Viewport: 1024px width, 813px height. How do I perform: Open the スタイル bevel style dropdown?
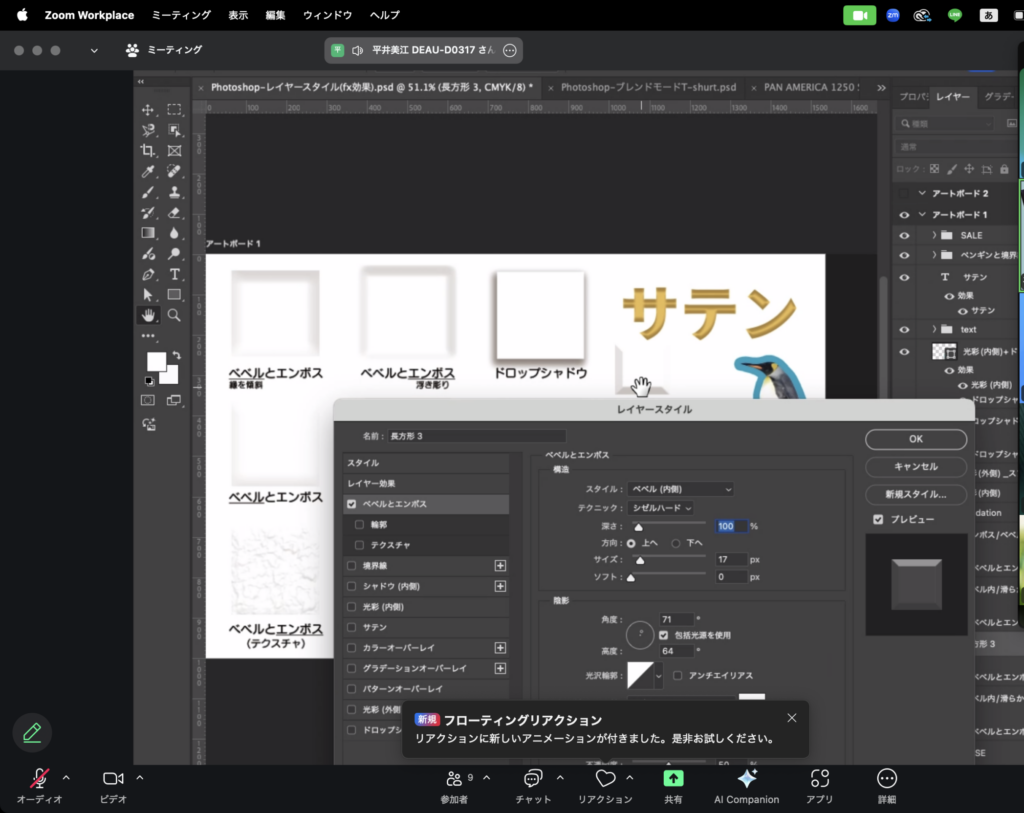click(x=680, y=489)
